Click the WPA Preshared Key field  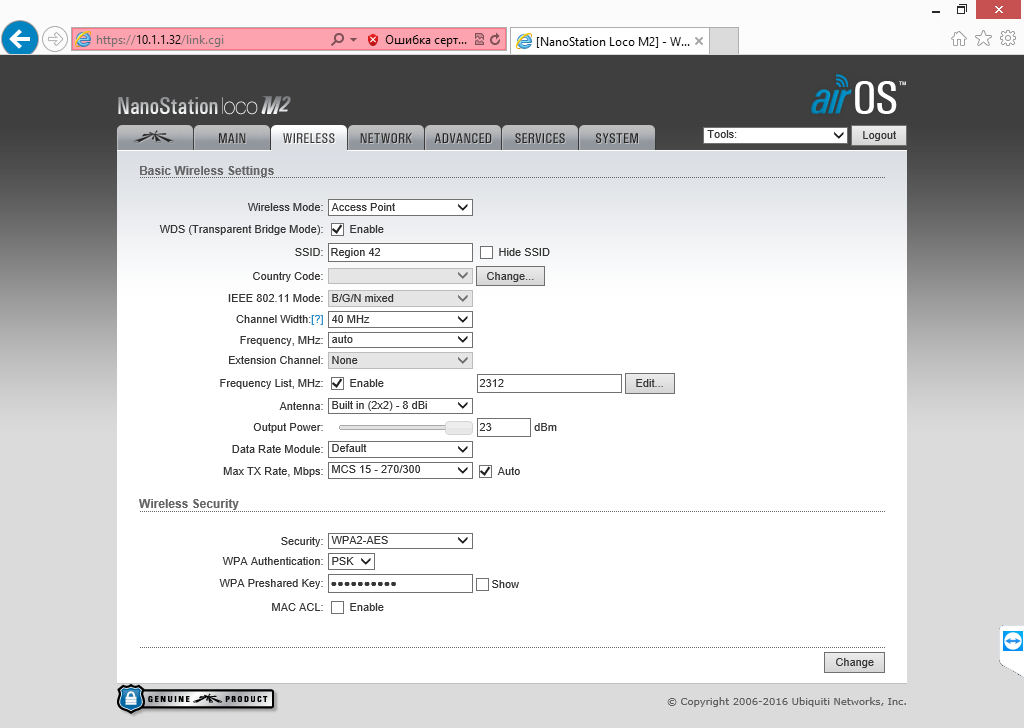400,583
